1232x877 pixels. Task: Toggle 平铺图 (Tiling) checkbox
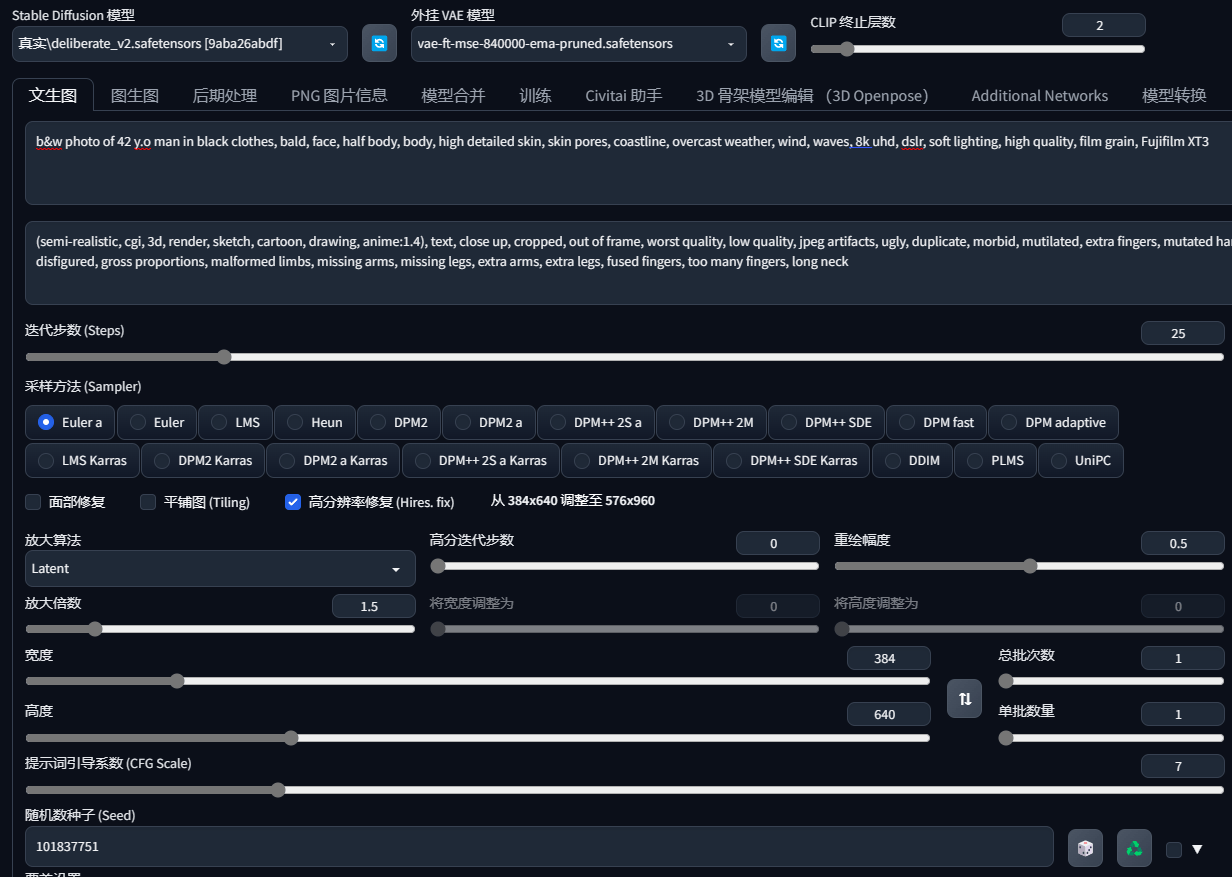(148, 502)
